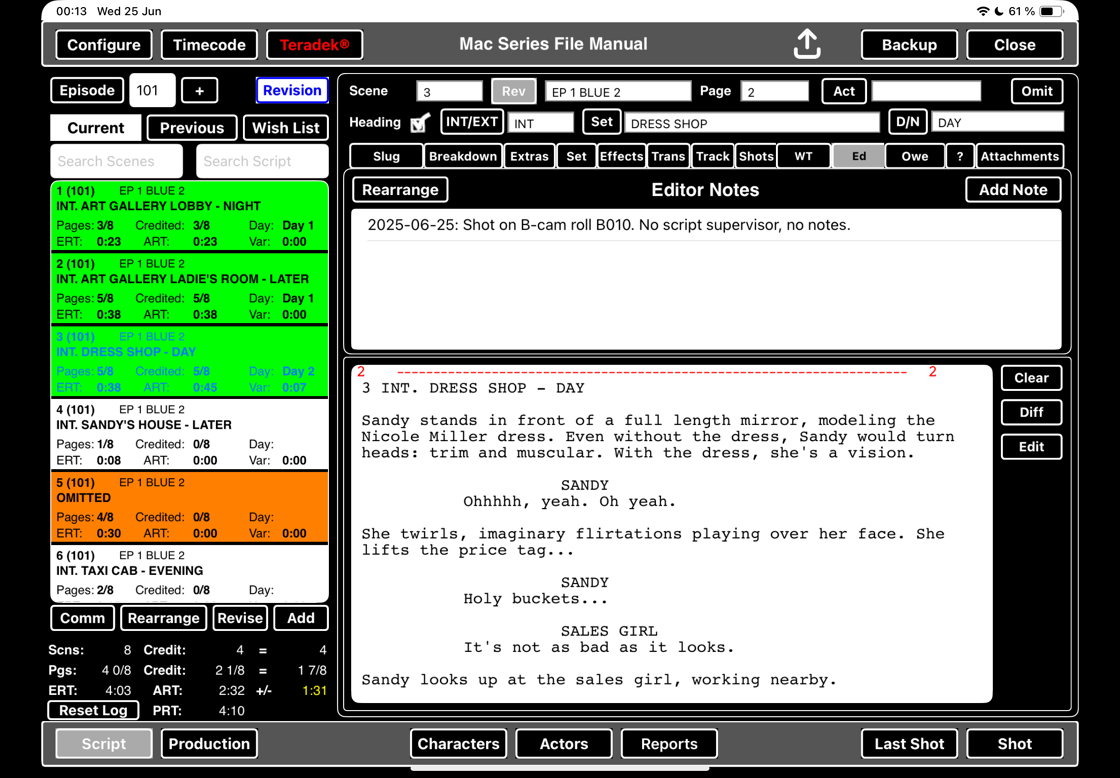Check the battery status indicator
Screen dimensions: 1120x778
click(1050, 11)
